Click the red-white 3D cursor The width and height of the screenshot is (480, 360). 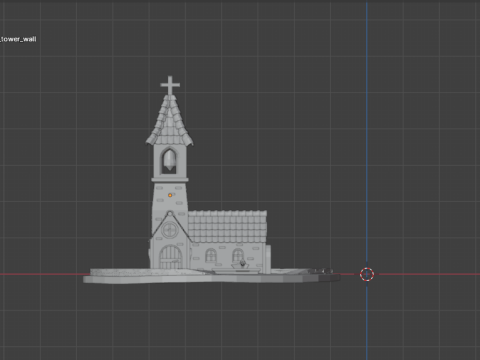coord(367,274)
